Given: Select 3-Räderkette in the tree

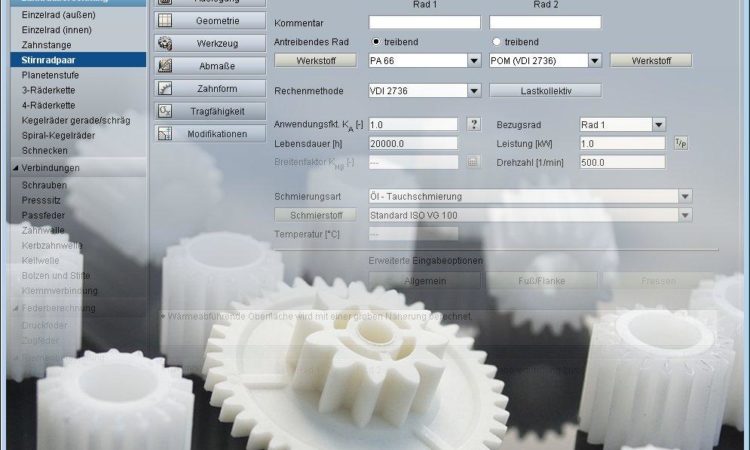Looking at the screenshot, I should [x=48, y=90].
